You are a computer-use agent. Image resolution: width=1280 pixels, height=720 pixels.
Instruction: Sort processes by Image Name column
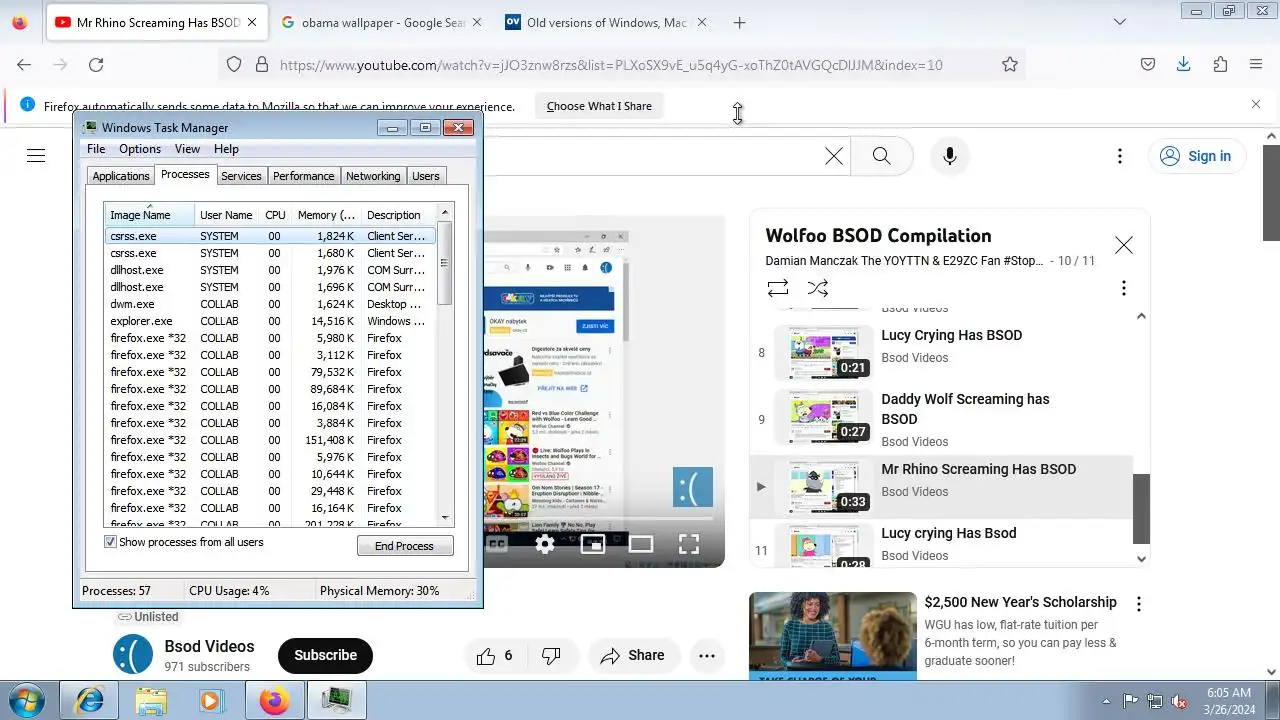149,215
